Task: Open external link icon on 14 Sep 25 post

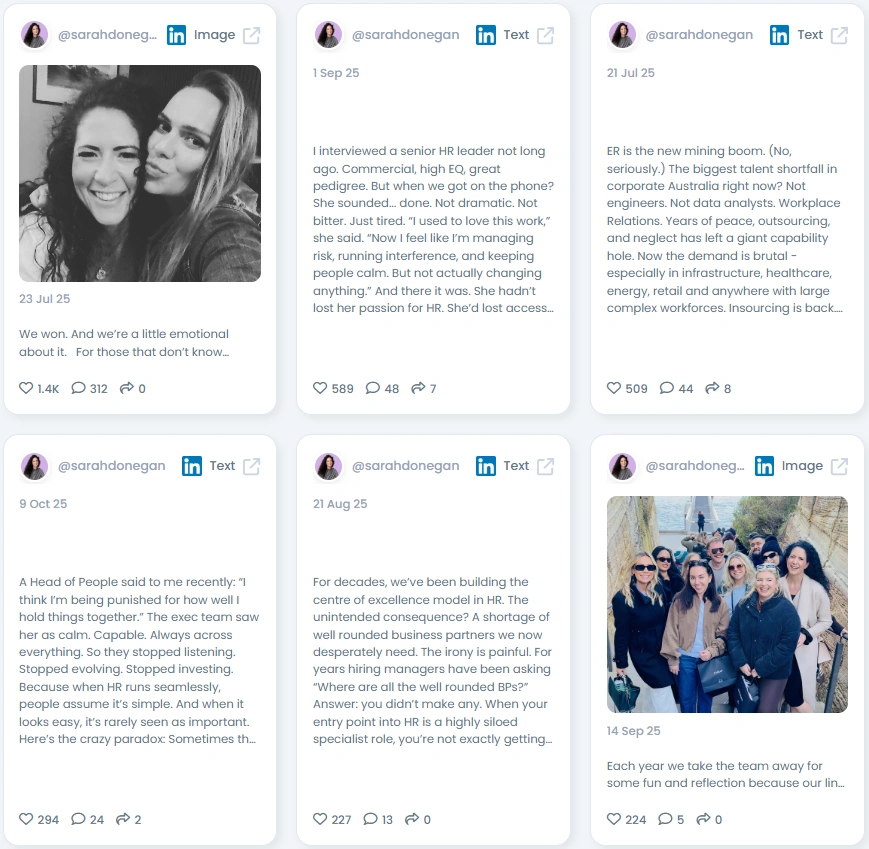Action: point(839,467)
